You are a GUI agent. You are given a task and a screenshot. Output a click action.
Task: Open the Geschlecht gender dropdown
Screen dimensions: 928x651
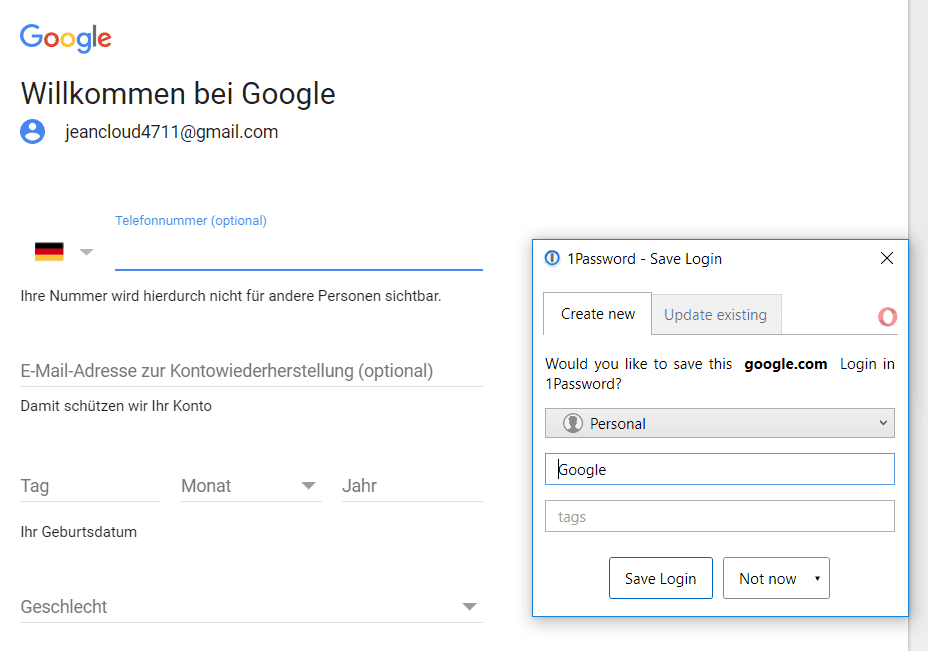coord(252,607)
